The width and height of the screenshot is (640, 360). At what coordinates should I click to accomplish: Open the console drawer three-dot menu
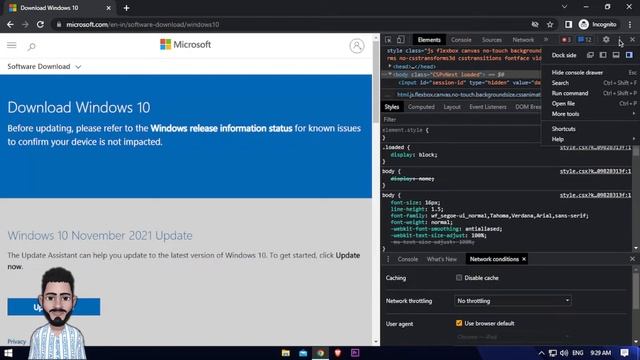388,259
